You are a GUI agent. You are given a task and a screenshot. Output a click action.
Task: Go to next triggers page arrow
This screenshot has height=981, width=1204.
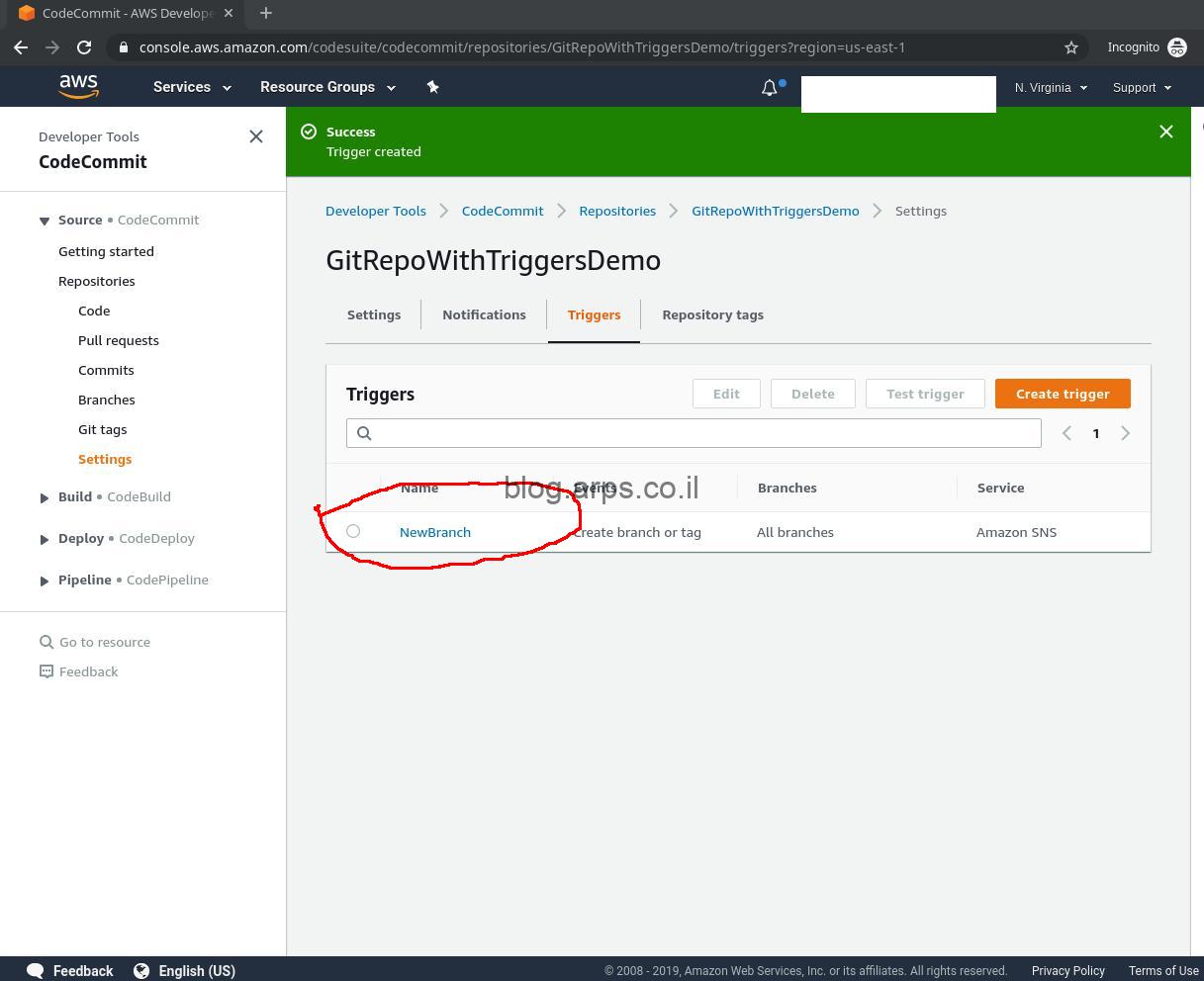pos(1125,433)
